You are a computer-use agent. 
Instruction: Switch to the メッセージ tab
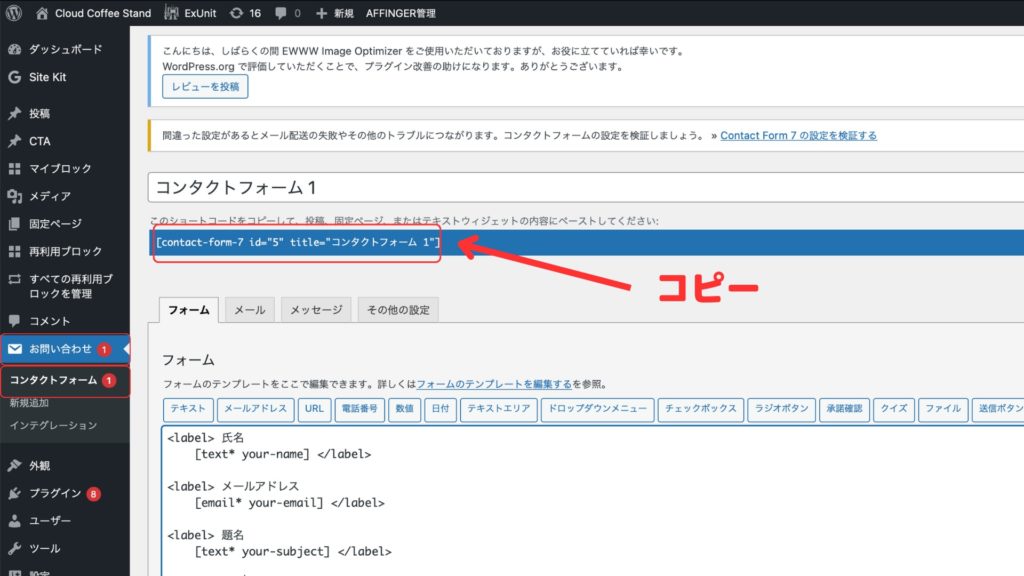[316, 310]
